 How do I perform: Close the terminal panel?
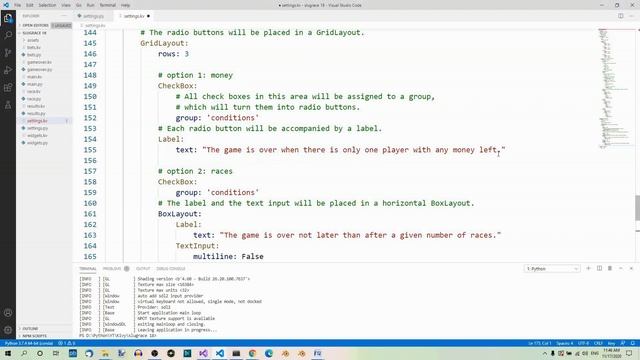631,268
